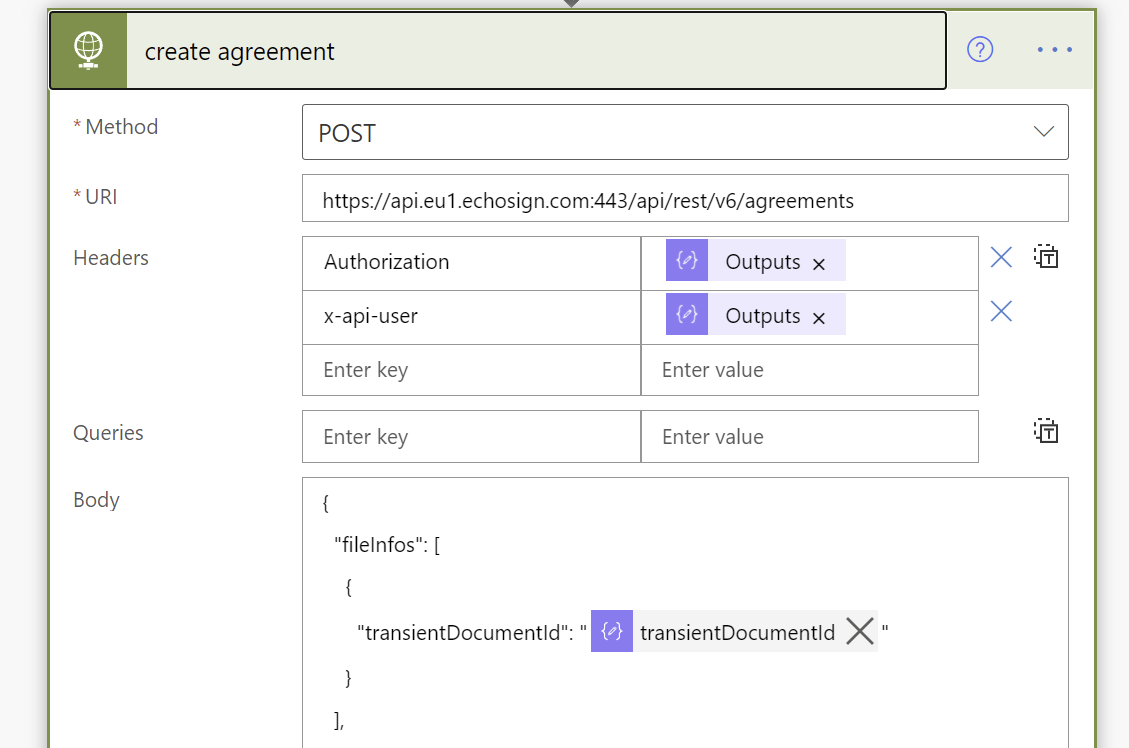The height and width of the screenshot is (748, 1129).
Task: Open the help question mark icon
Action: click(x=979, y=49)
